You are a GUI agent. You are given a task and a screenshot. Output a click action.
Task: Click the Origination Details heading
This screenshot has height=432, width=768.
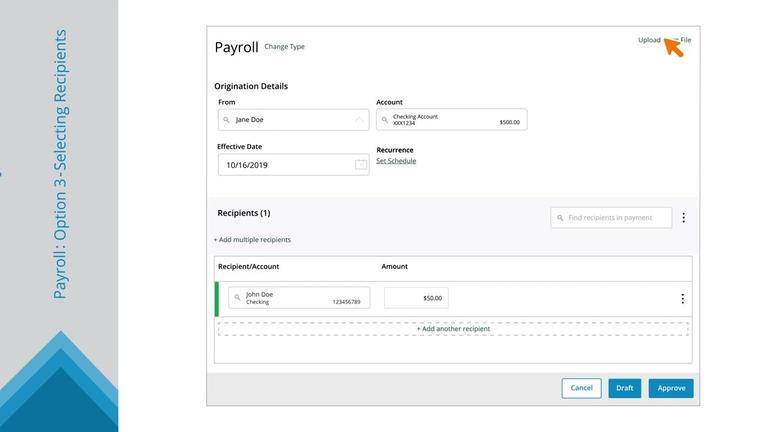pyautogui.click(x=251, y=86)
